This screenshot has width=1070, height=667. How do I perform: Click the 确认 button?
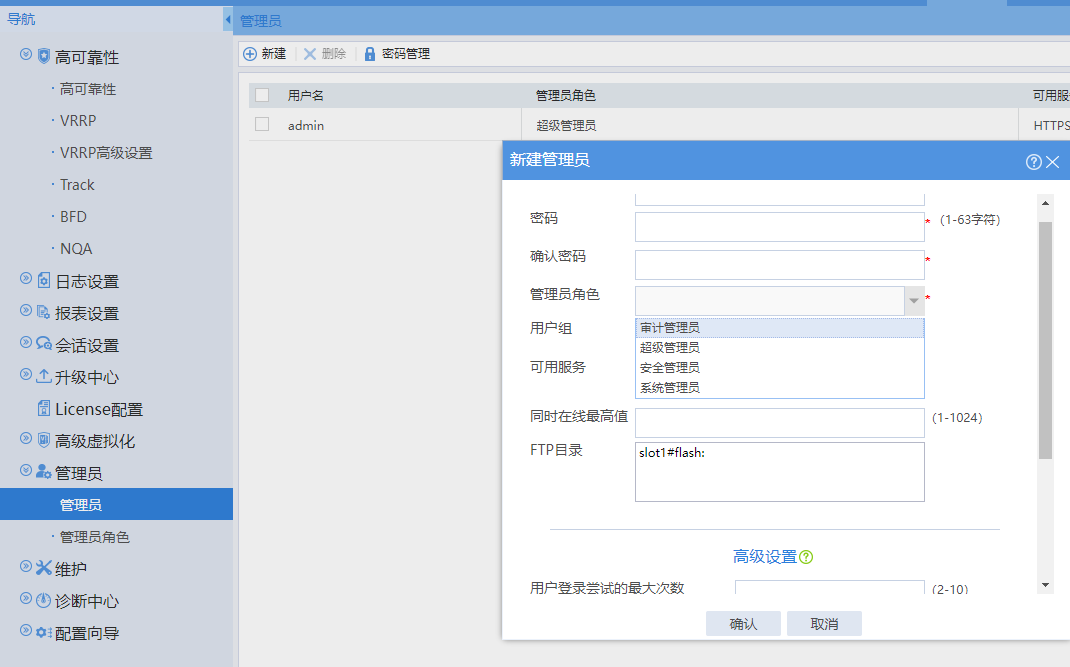(x=743, y=624)
